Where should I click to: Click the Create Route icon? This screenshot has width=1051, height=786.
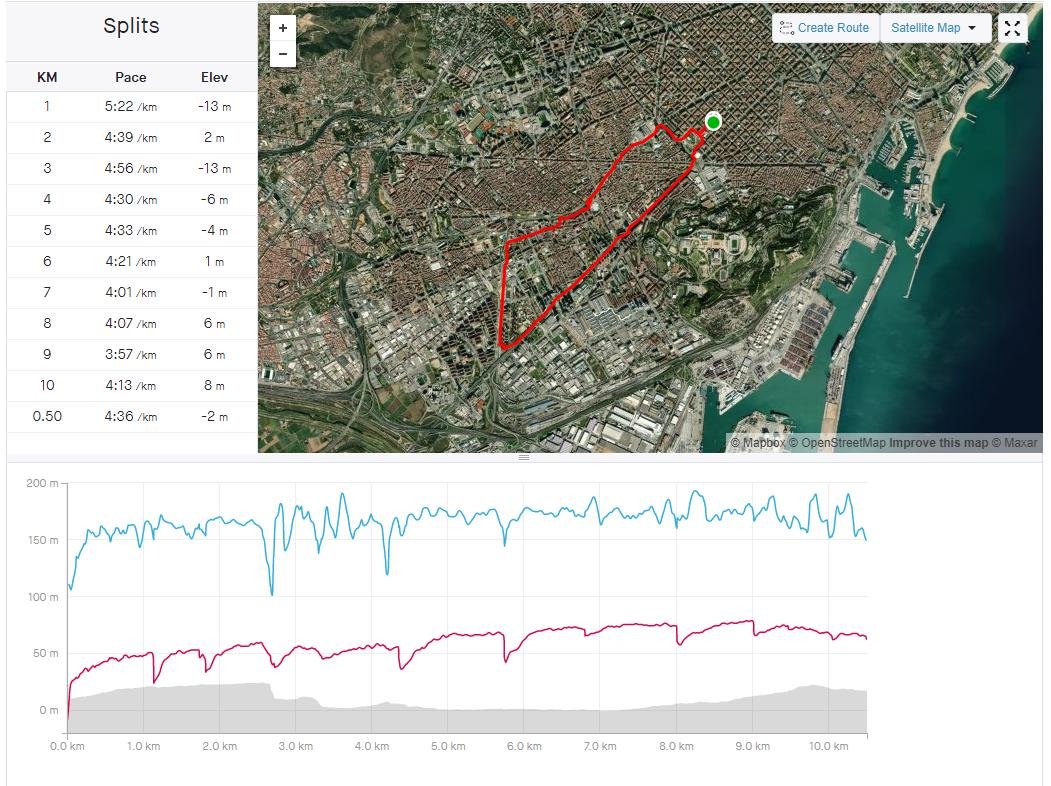coord(787,28)
